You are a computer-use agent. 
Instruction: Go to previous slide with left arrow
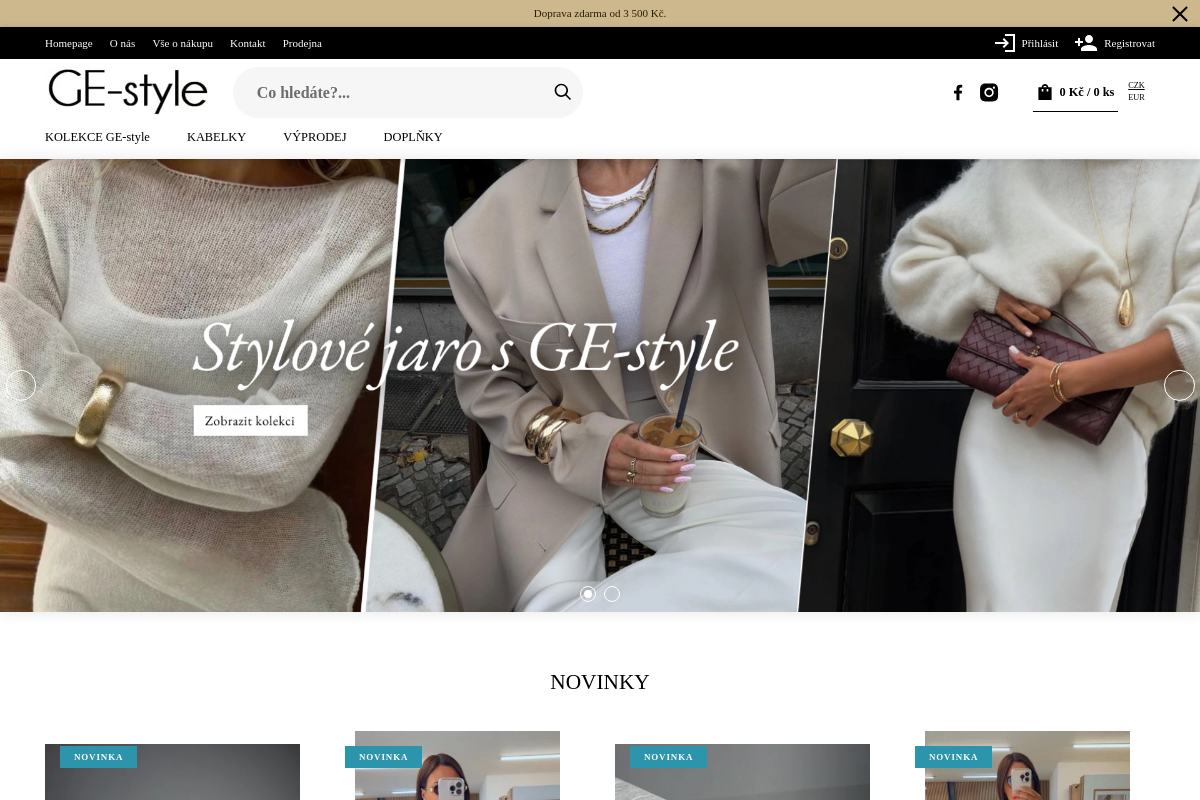pyautogui.click(x=21, y=385)
